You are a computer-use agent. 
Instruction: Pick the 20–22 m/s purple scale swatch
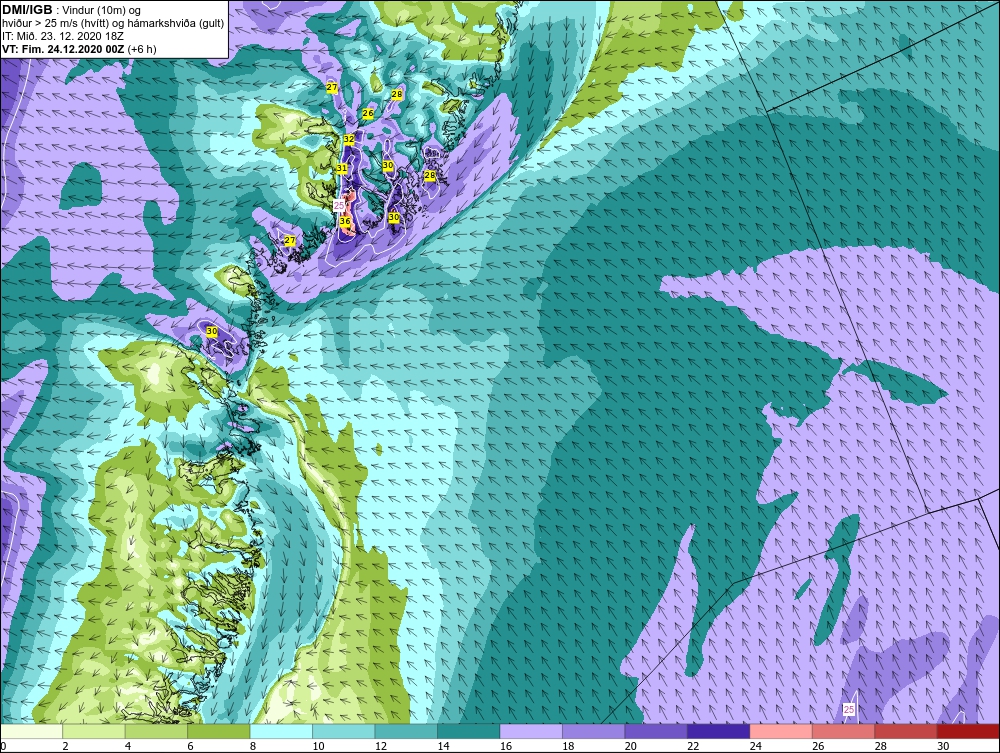656,731
